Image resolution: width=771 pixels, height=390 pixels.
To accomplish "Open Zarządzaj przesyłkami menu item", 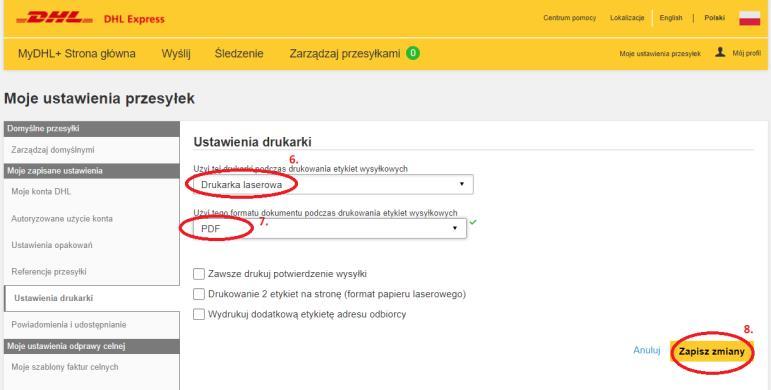I will tap(345, 54).
